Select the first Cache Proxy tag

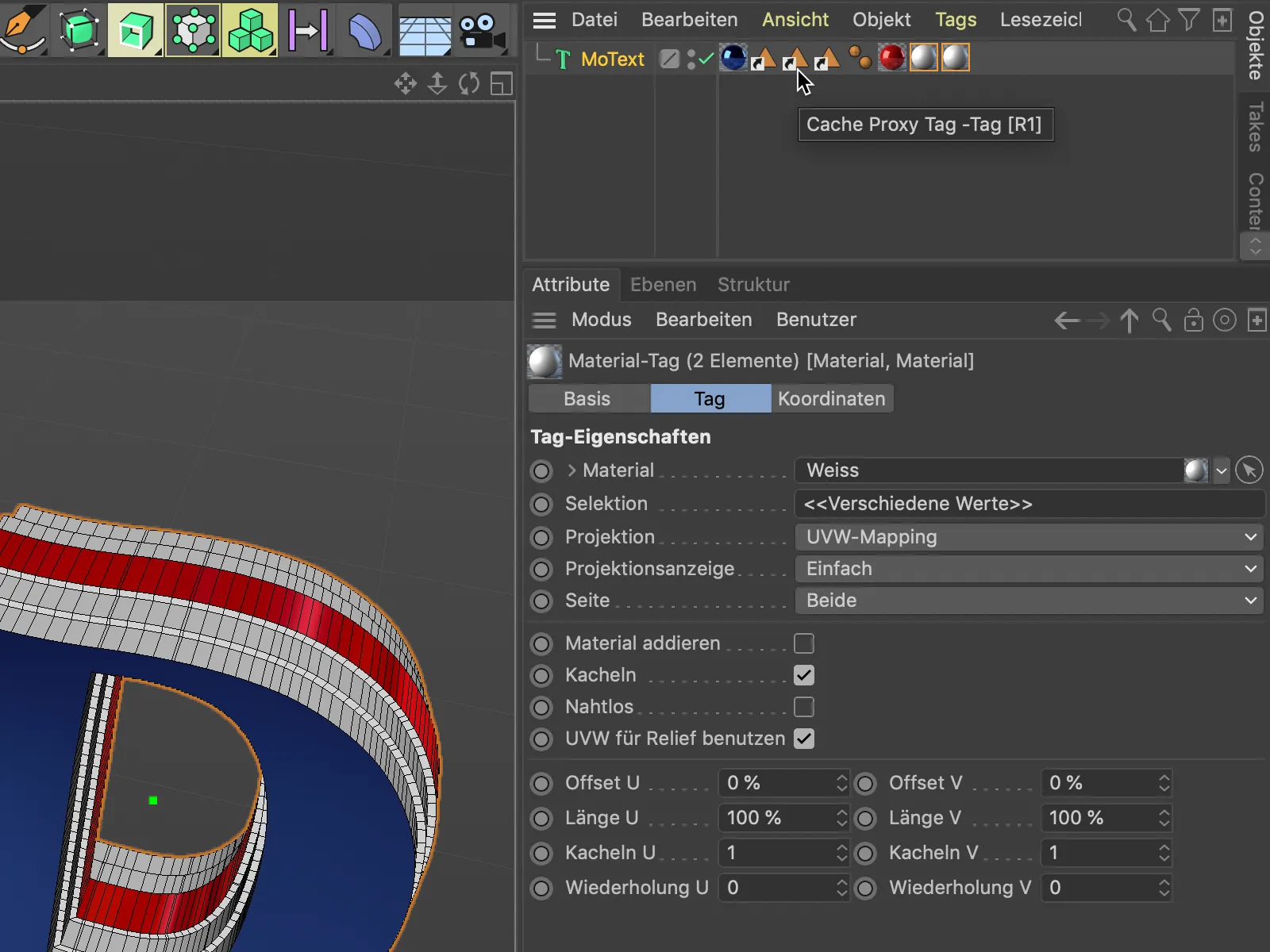764,59
